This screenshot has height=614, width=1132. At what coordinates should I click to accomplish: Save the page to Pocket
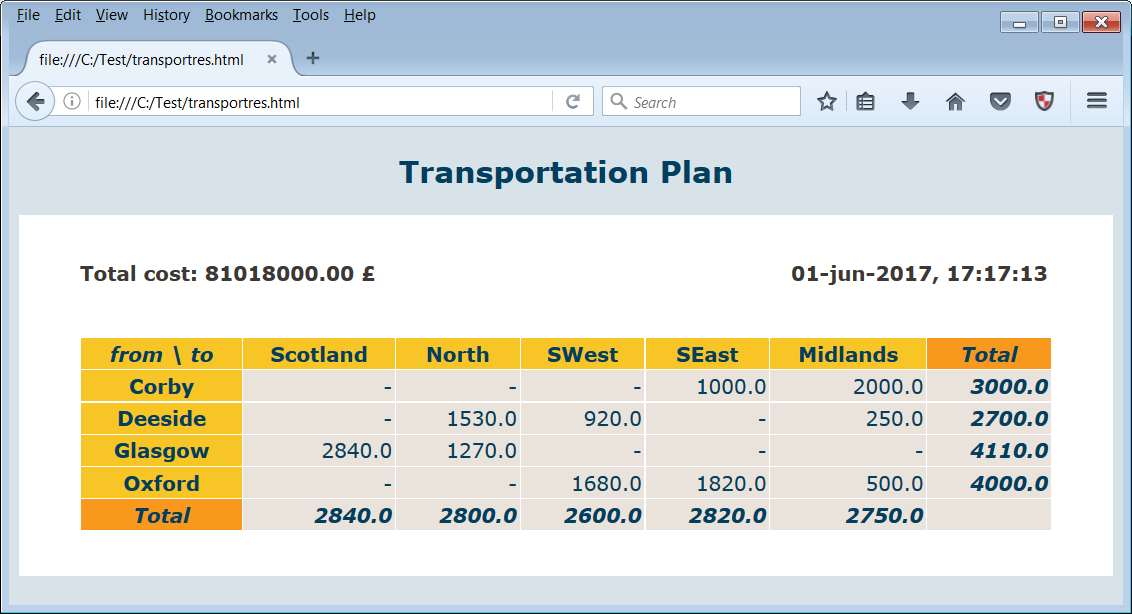(x=999, y=101)
